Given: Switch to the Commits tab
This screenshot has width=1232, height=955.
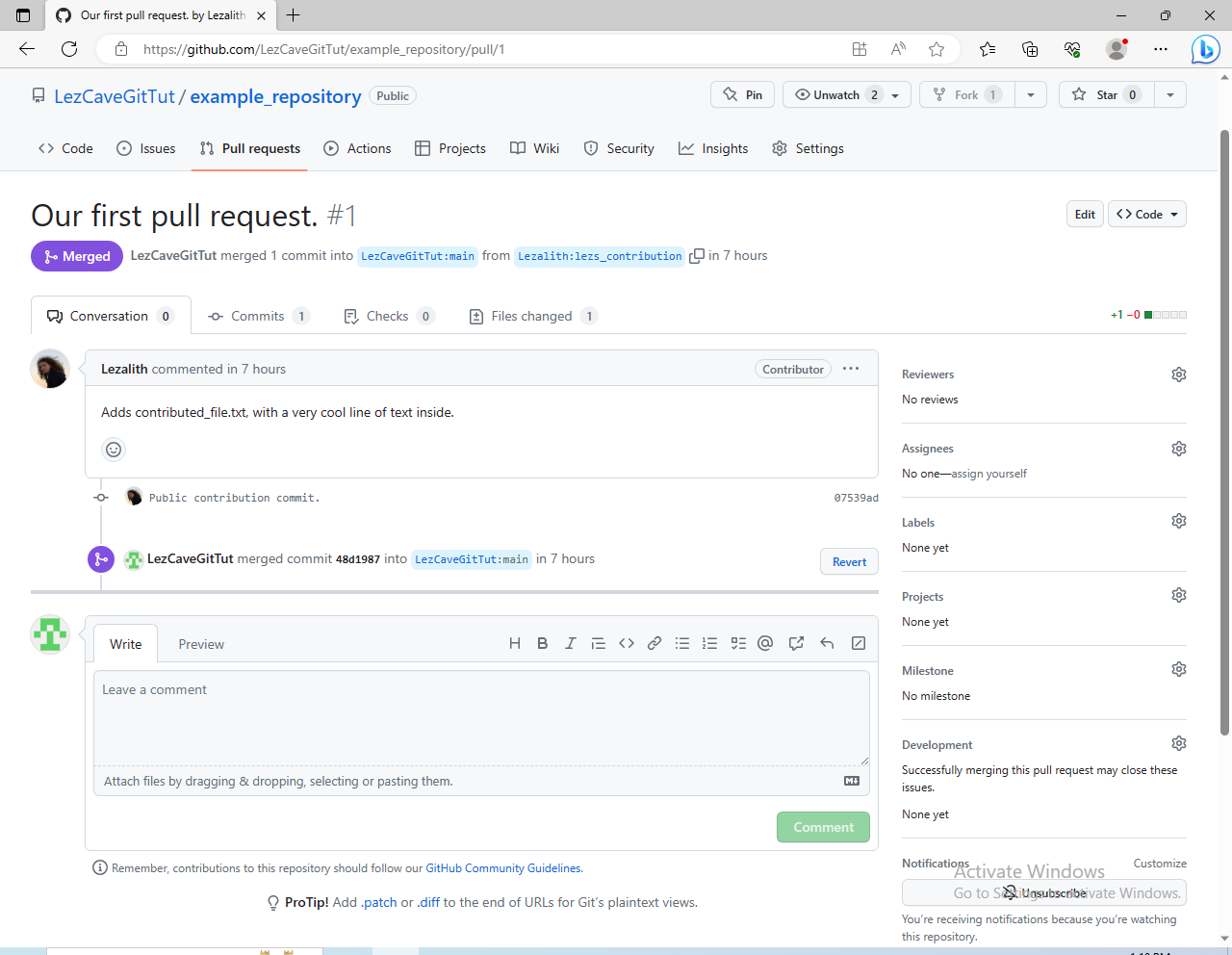Looking at the screenshot, I should point(259,316).
